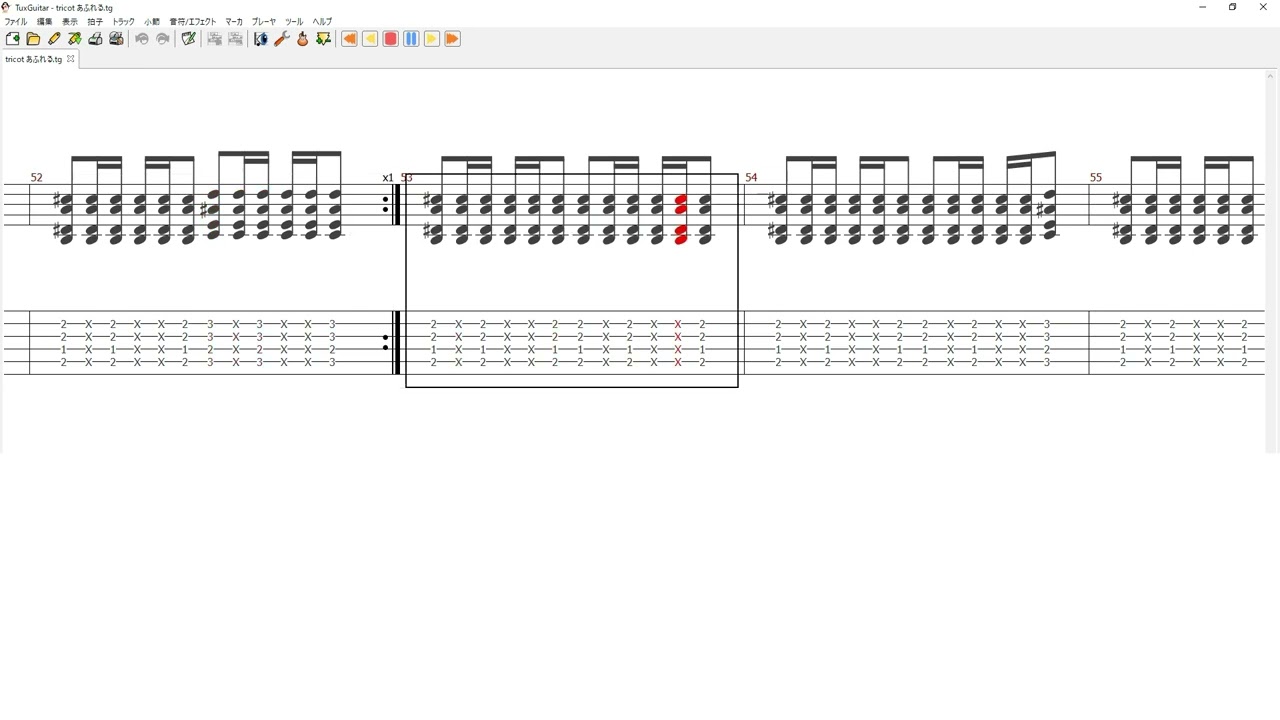Open the 小節 menu
1280x720 pixels.
[x=152, y=21]
